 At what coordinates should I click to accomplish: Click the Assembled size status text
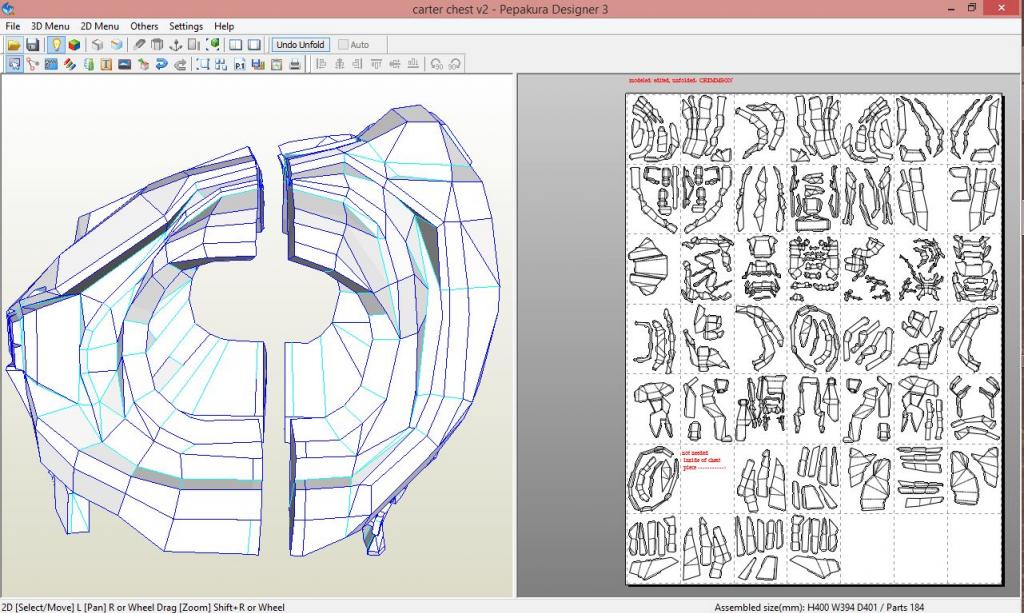tap(819, 607)
